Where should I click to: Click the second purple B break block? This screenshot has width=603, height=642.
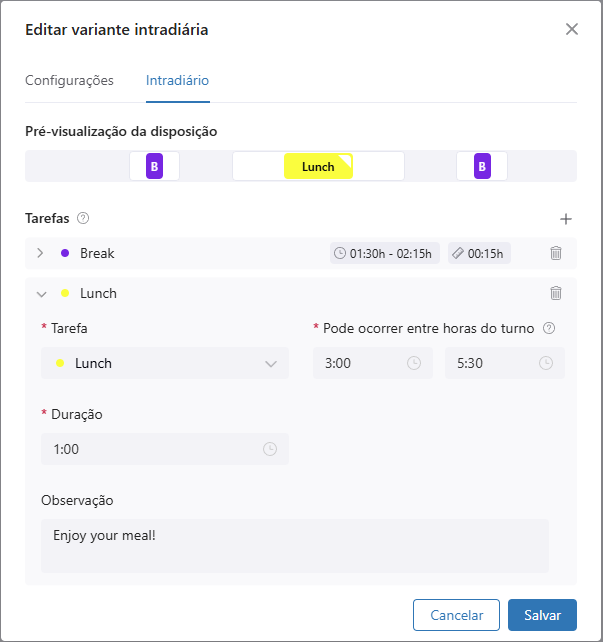482,166
